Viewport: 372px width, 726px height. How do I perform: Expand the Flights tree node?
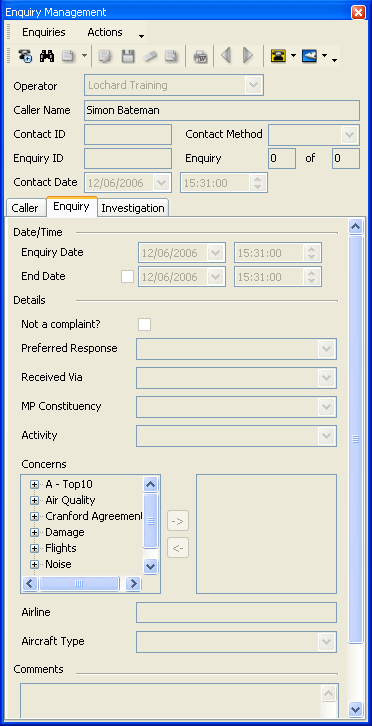pyautogui.click(x=34, y=548)
